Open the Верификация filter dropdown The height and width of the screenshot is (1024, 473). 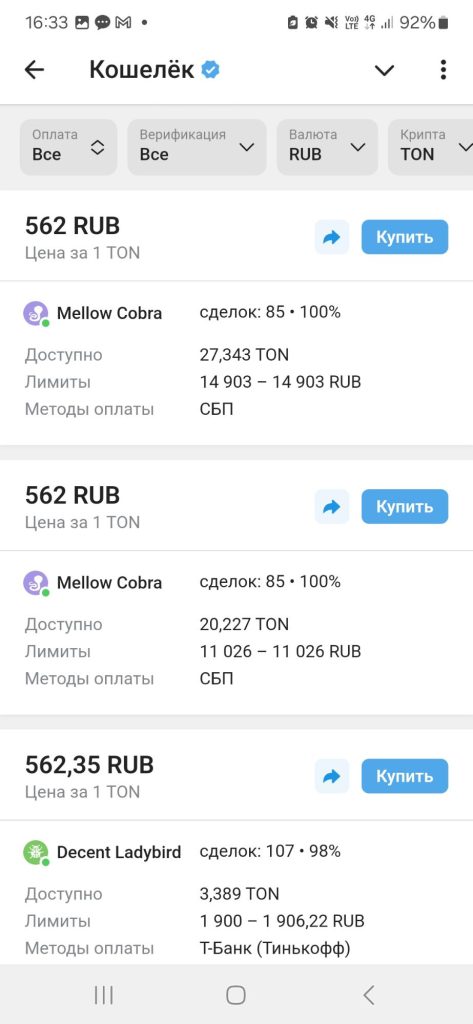tap(197, 147)
